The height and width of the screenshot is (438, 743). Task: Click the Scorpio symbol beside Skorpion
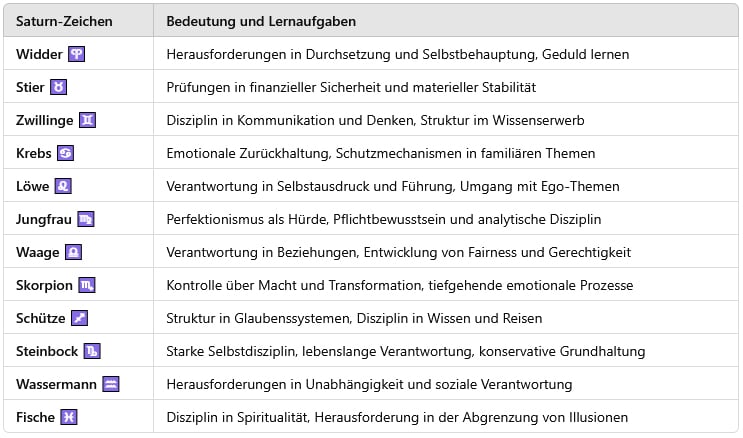pyautogui.click(x=88, y=285)
